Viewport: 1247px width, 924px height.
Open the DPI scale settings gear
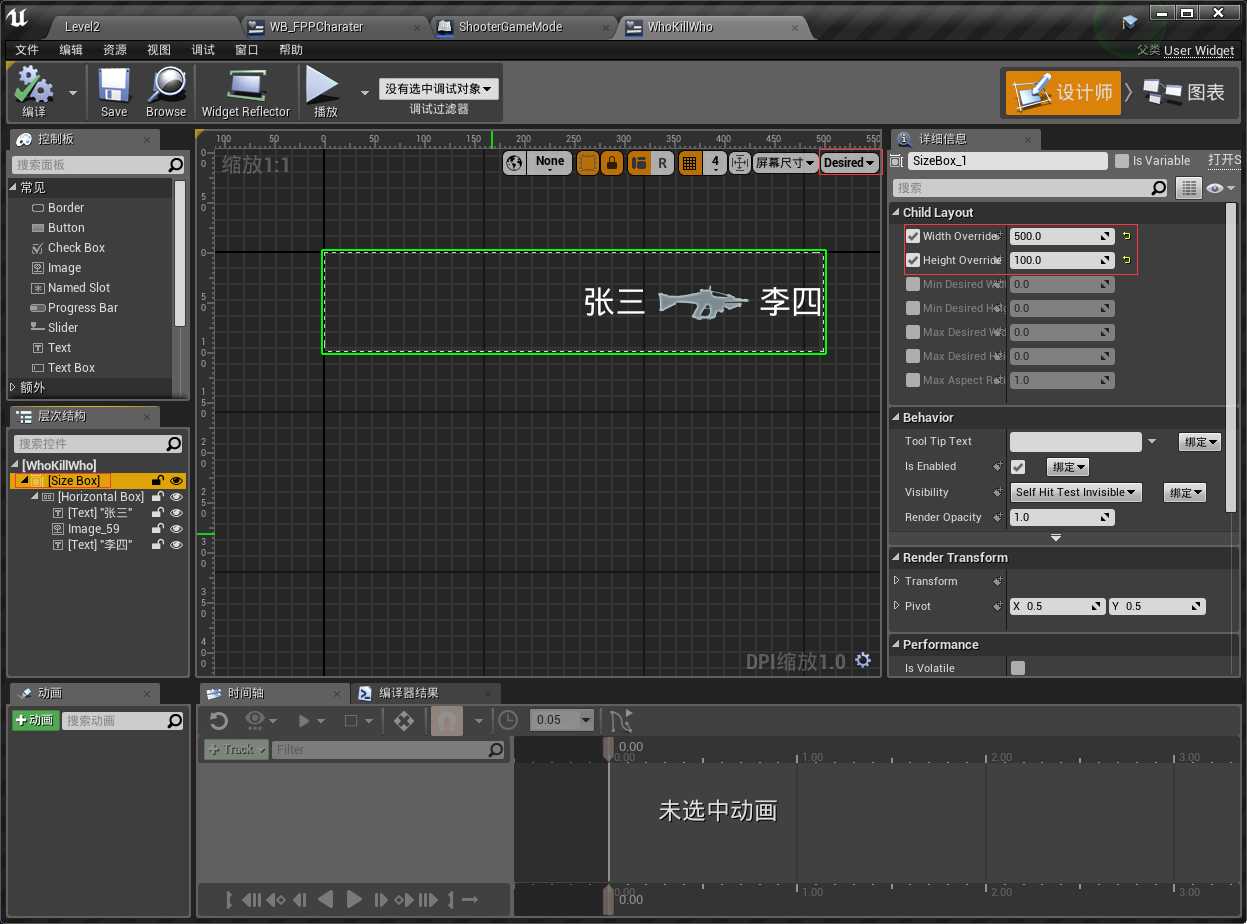[864, 661]
